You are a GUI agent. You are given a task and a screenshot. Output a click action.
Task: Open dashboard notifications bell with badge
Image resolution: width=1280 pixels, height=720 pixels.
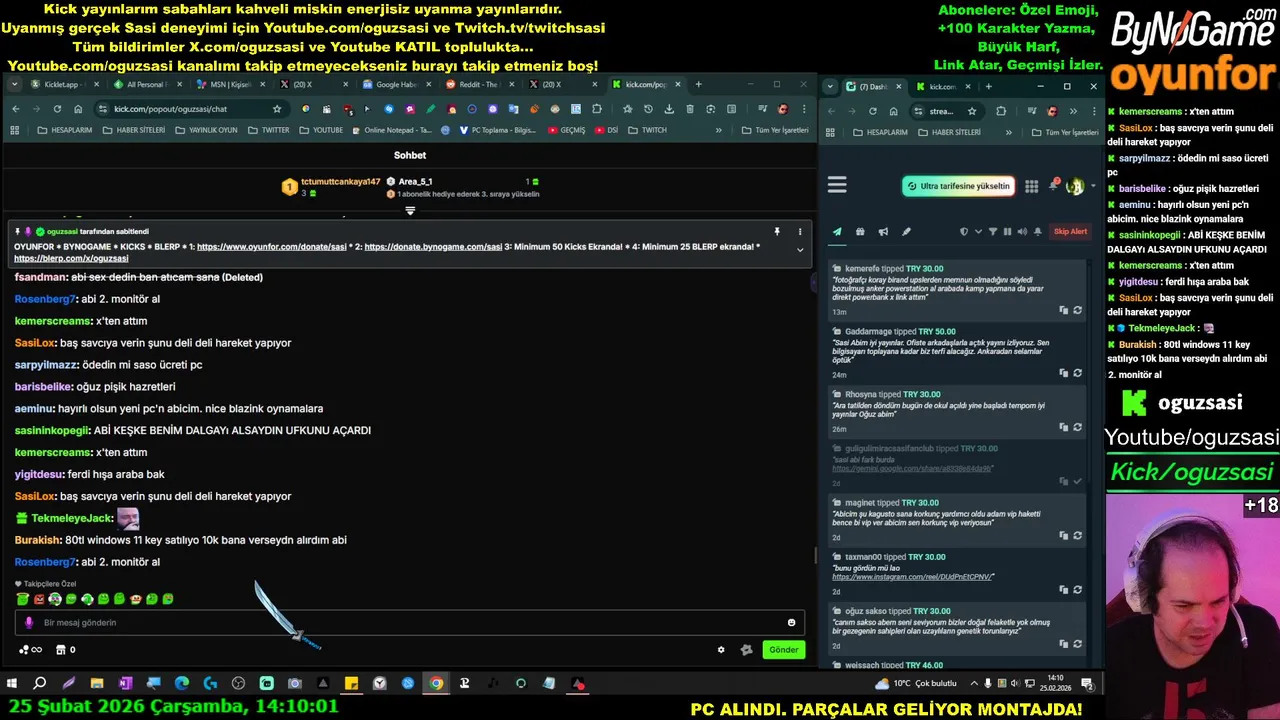pyautogui.click(x=1053, y=186)
